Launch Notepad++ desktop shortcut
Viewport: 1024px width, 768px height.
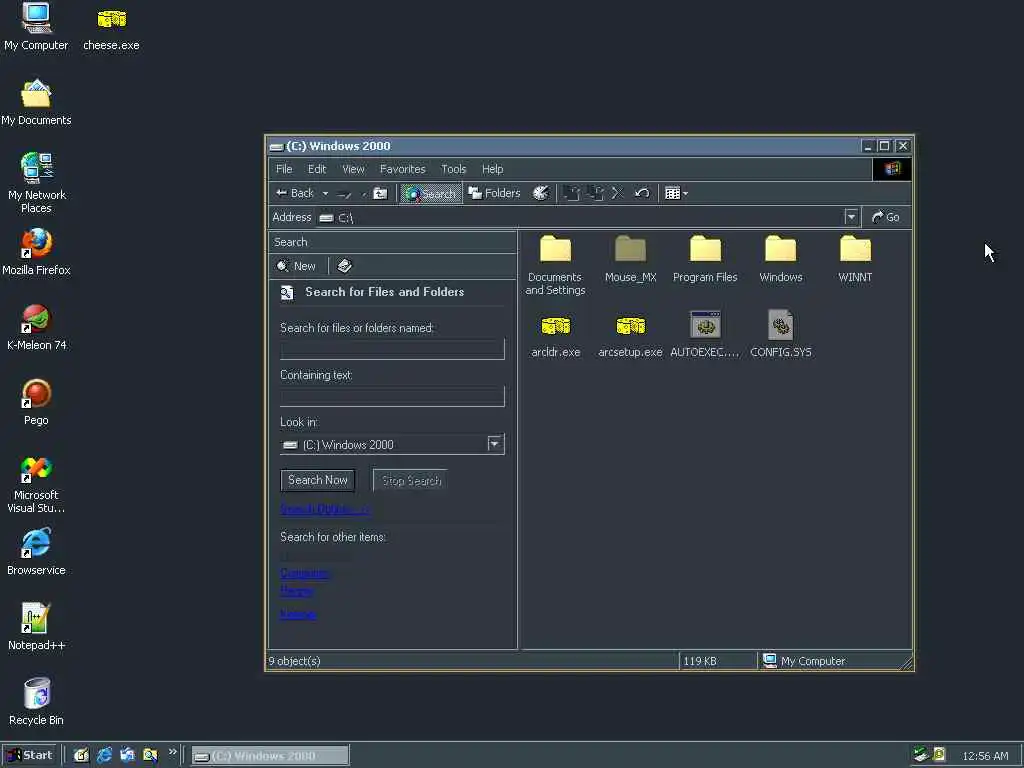click(x=36, y=628)
